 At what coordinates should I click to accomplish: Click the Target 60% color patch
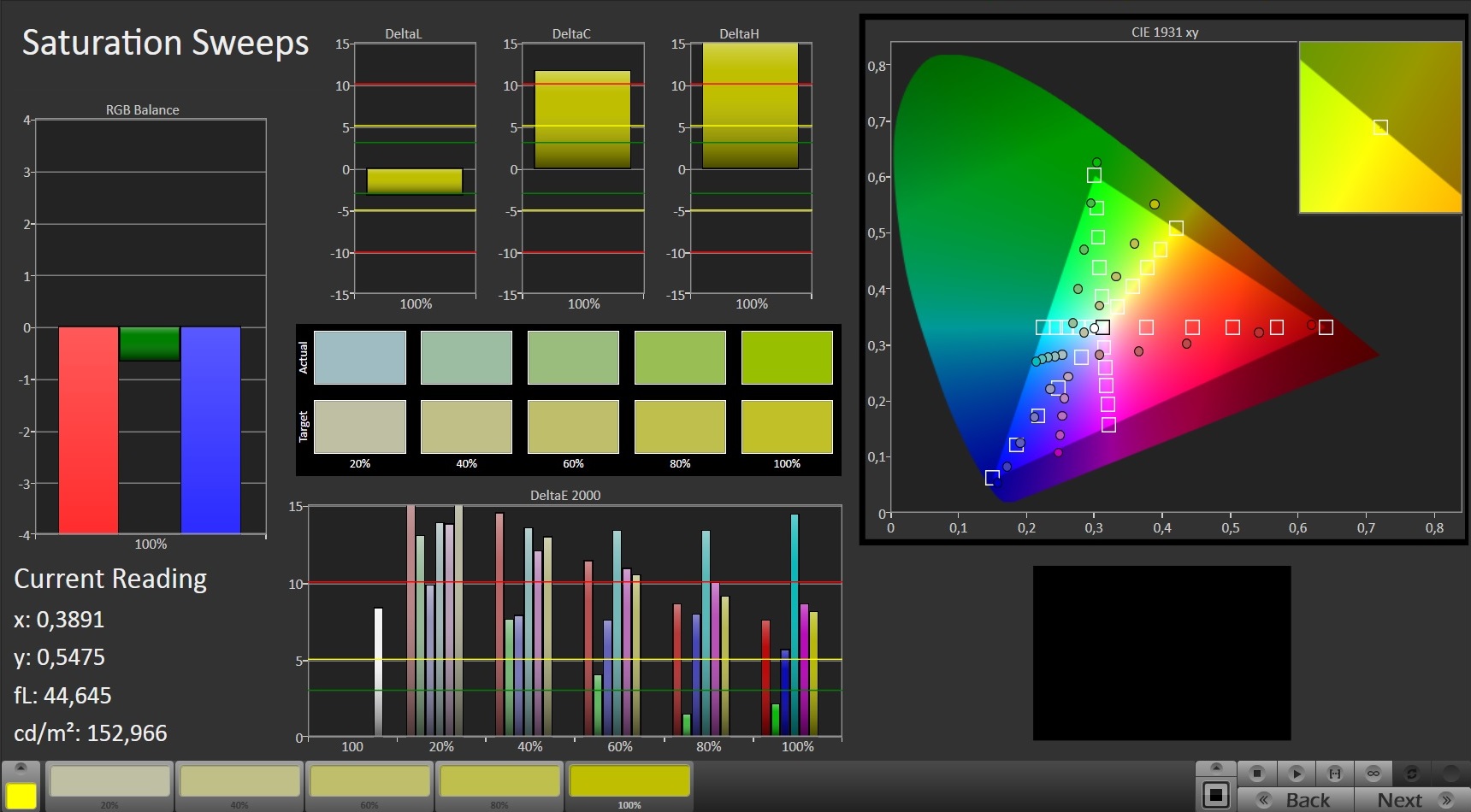tap(573, 427)
